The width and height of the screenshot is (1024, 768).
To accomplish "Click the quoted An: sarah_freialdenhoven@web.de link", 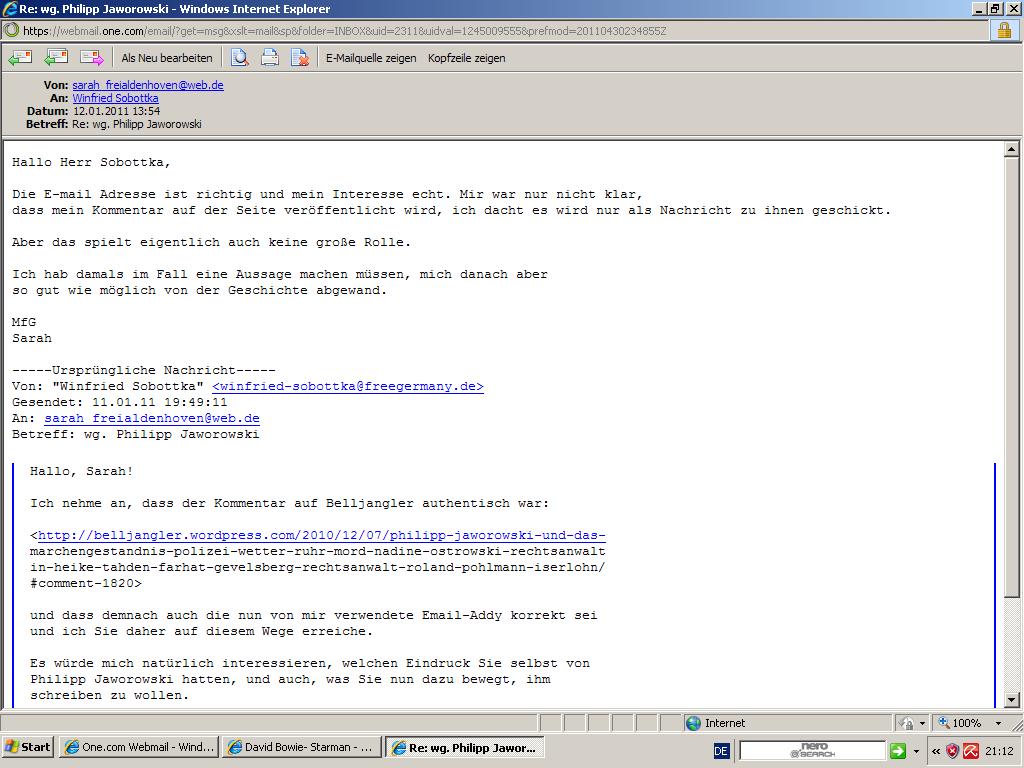I will point(152,418).
